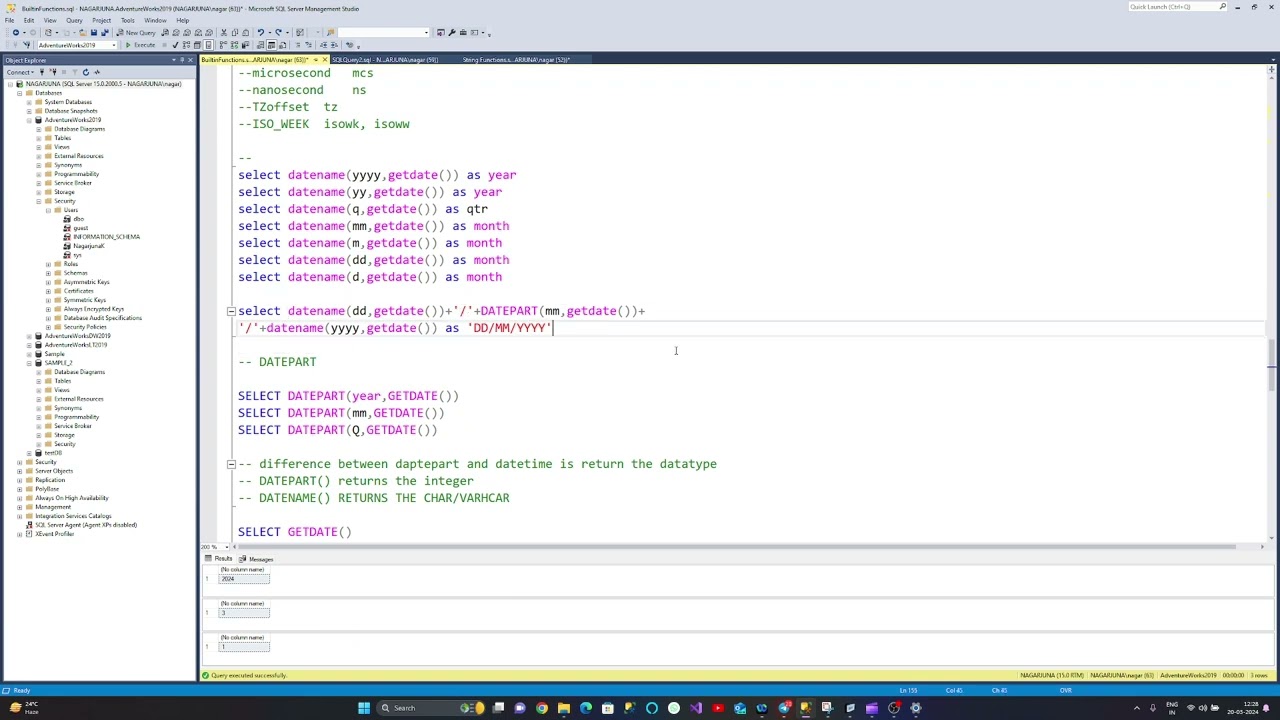Close the BuiltinFunctions.sql tab
Image resolution: width=1280 pixels, height=720 pixels.
[324, 60]
